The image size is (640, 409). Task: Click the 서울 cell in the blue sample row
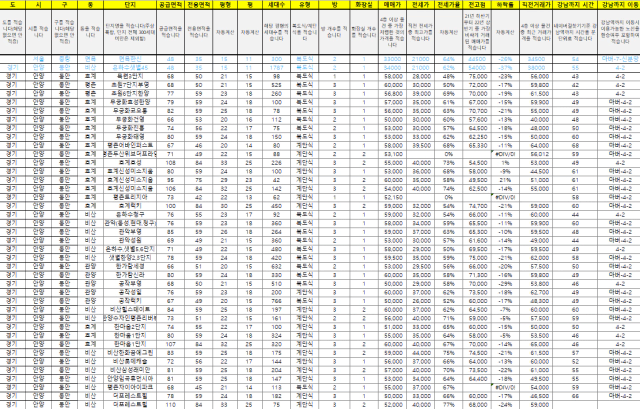coord(38,59)
